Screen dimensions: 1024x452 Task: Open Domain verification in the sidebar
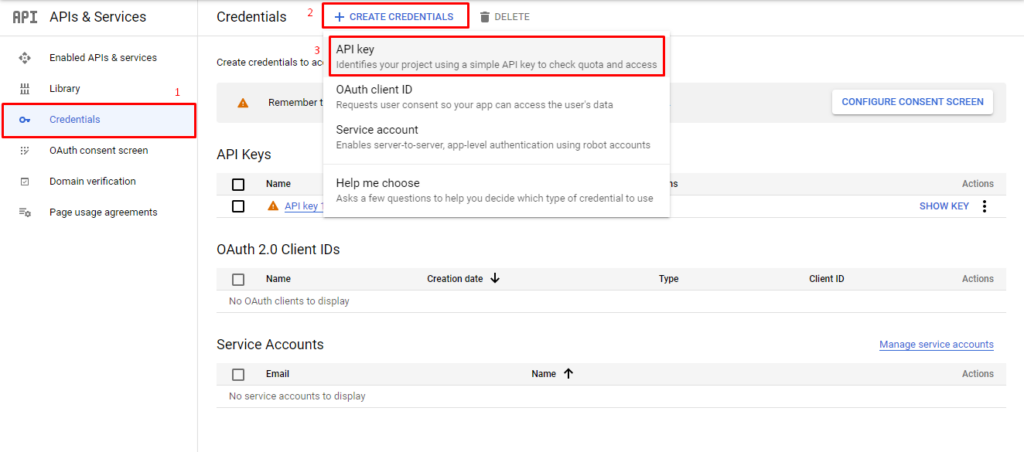93,182
